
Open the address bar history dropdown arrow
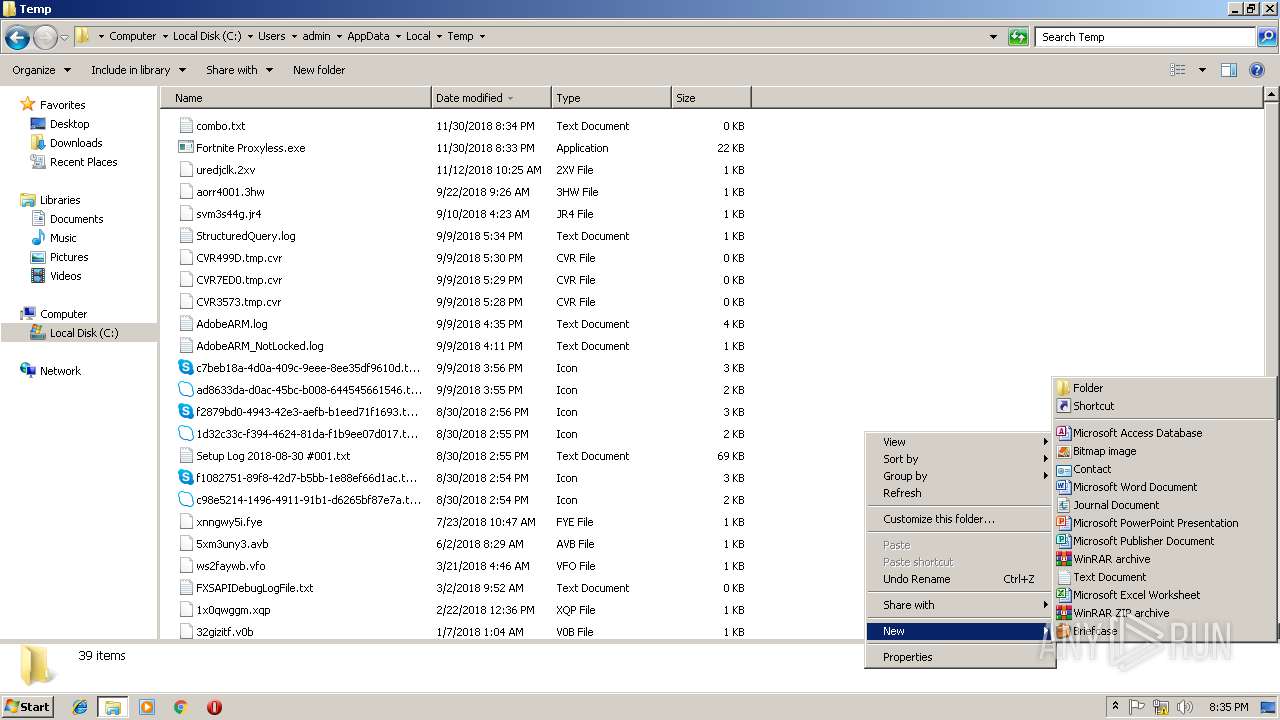[993, 37]
